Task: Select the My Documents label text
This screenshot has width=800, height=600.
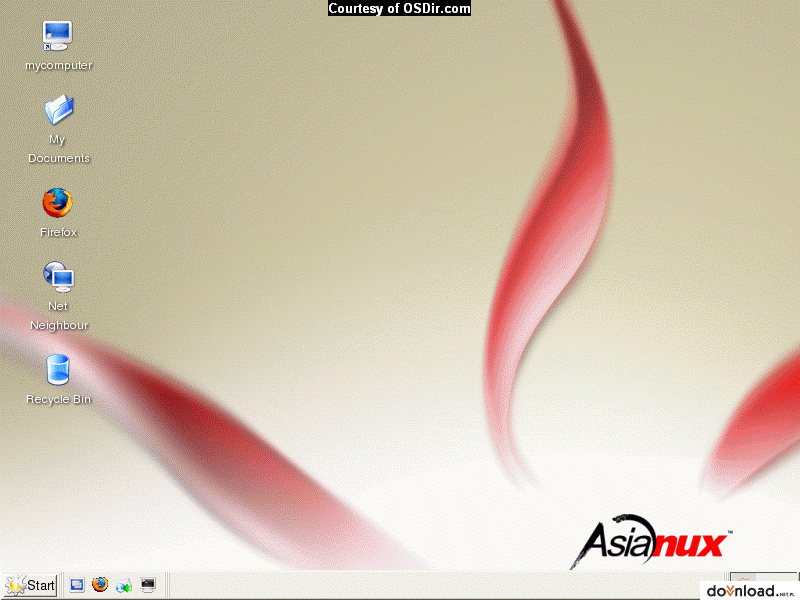Action: 59,148
